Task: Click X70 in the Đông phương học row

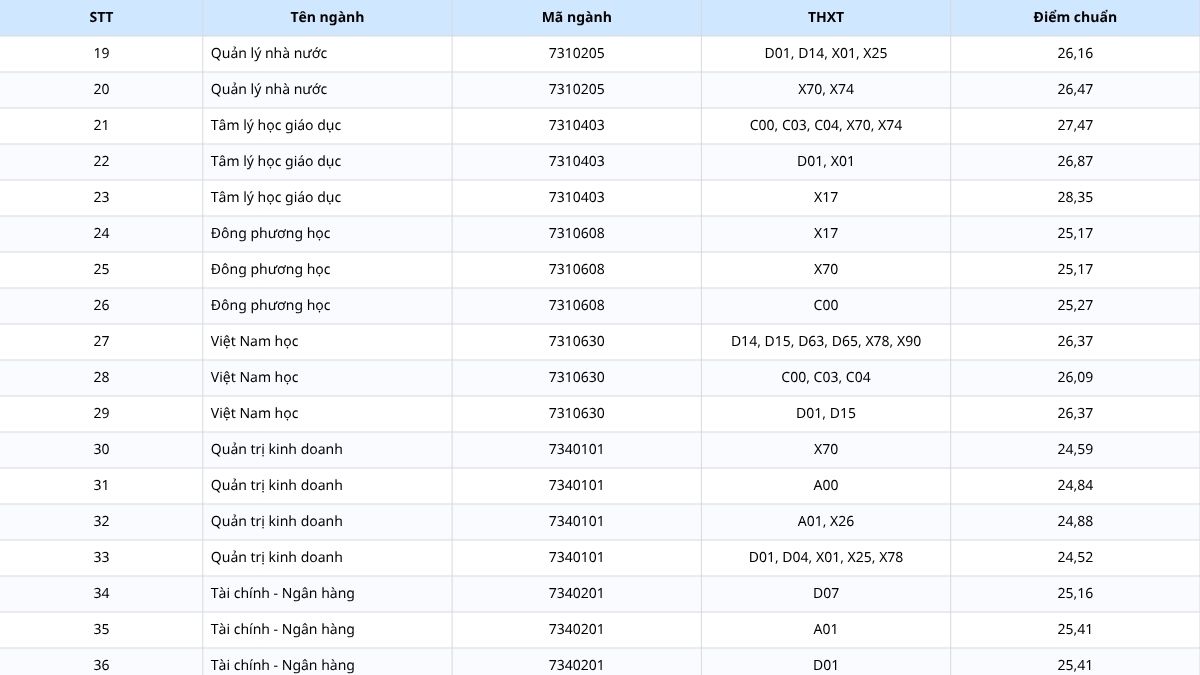Action: [x=825, y=269]
